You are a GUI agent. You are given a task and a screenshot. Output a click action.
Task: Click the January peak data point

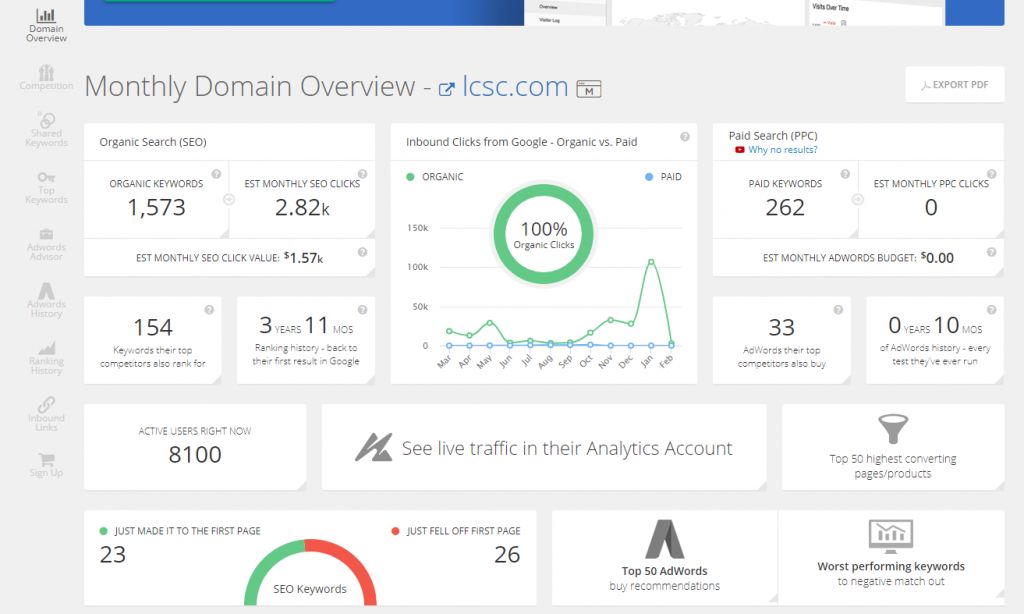coord(651,262)
